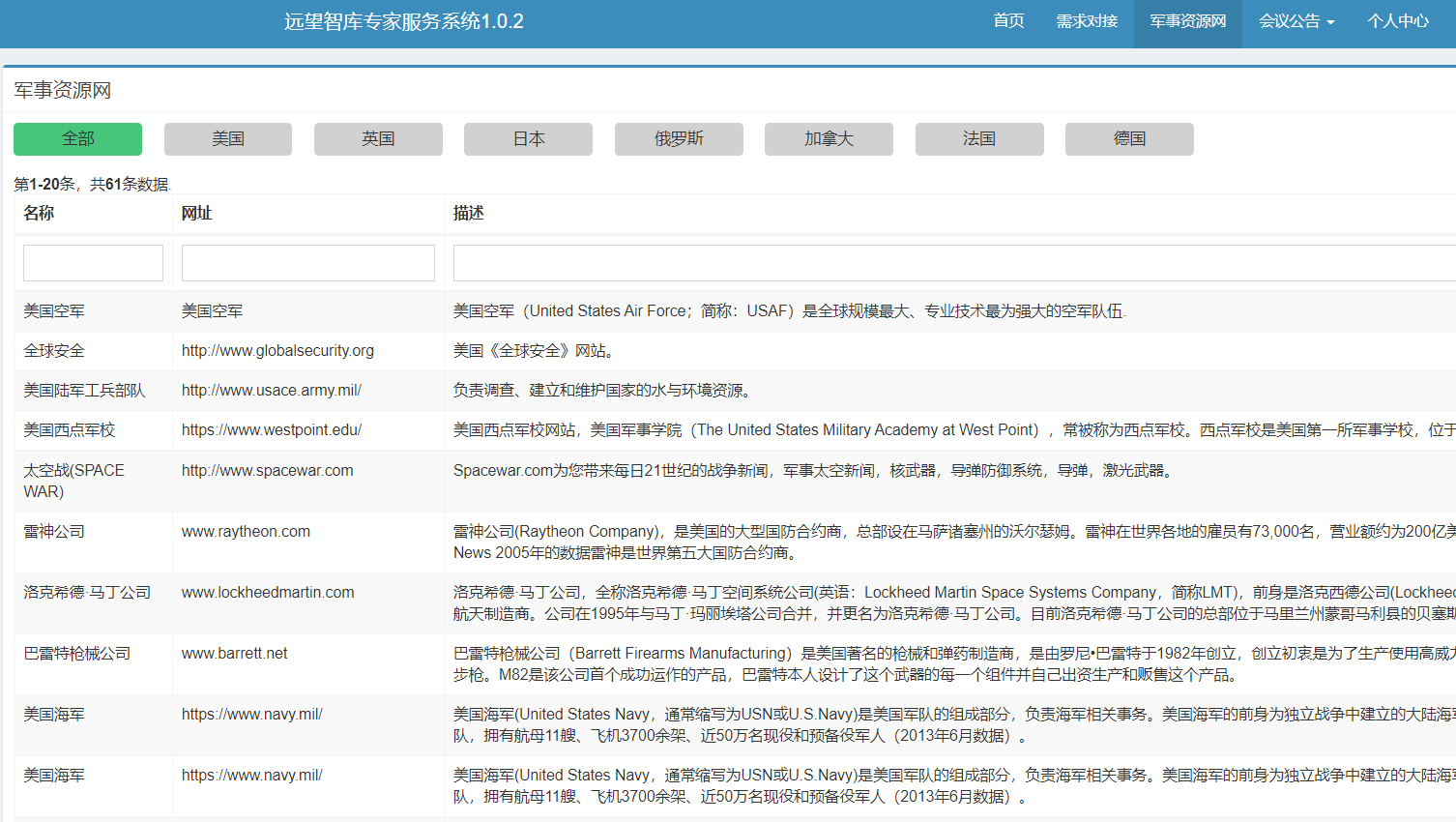Click the 军事资源网 page heading
Image resolution: width=1456 pixels, height=822 pixels.
click(63, 91)
